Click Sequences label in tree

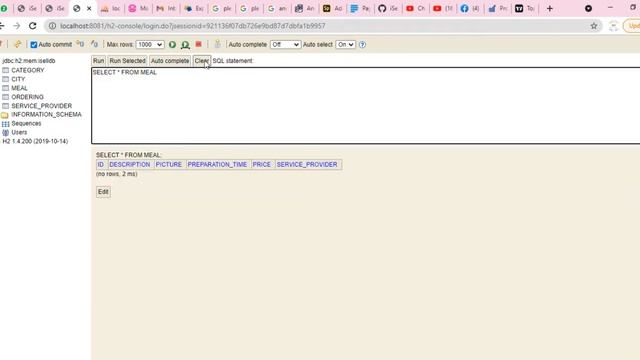coord(26,123)
